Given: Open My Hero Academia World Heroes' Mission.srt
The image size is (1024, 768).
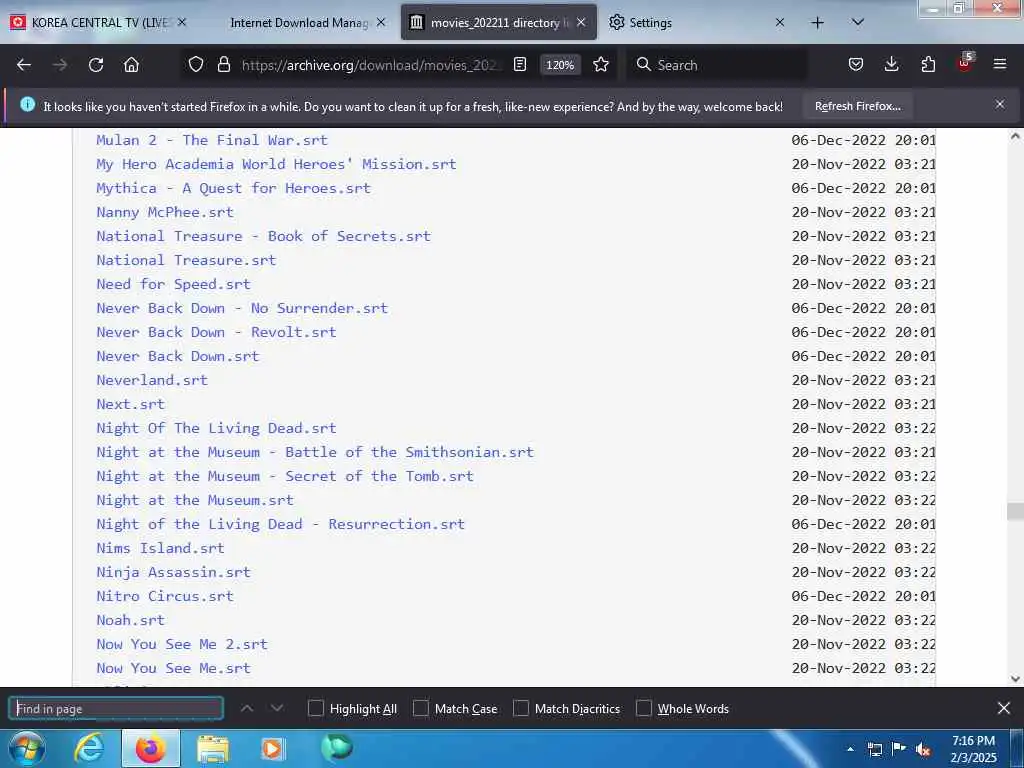Looking at the screenshot, I should 276,164.
